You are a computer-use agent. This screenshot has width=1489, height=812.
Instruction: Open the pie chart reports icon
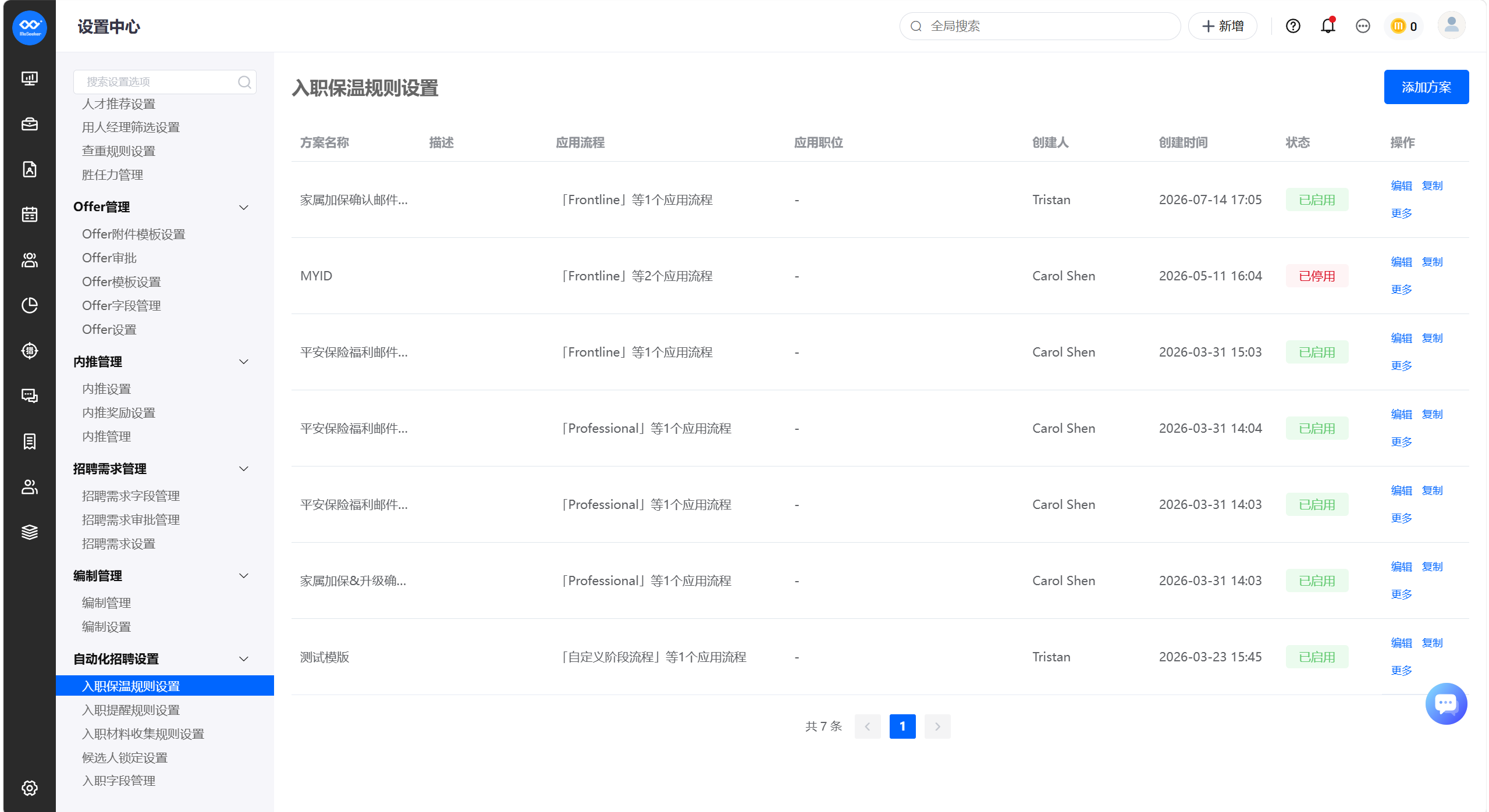click(30, 305)
